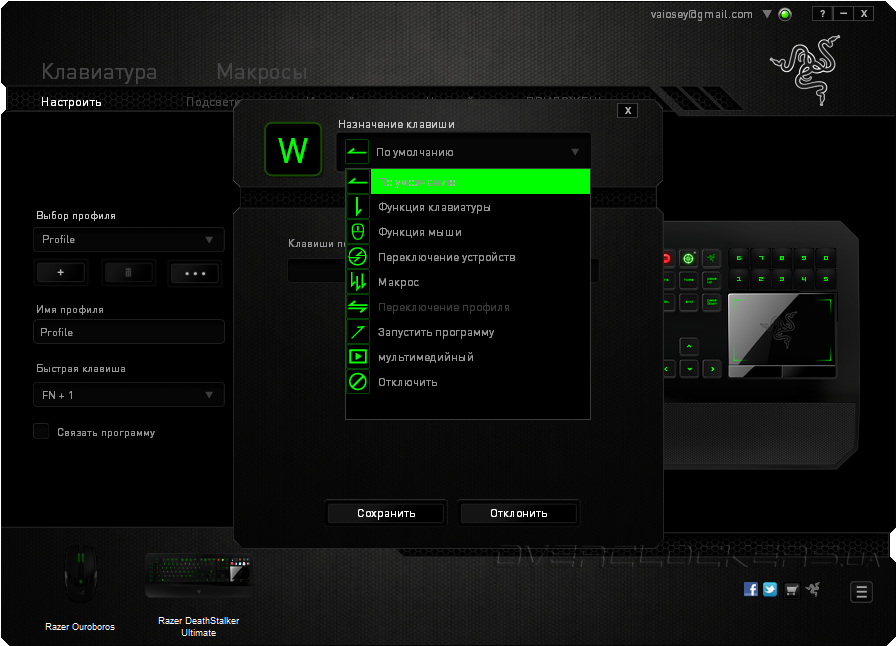Click the Имя профиля text field

(129, 332)
